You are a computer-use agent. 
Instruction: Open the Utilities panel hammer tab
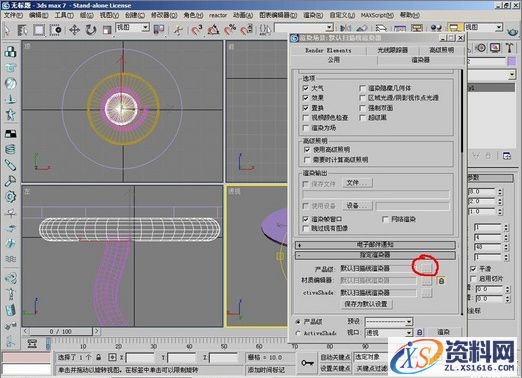tap(509, 48)
